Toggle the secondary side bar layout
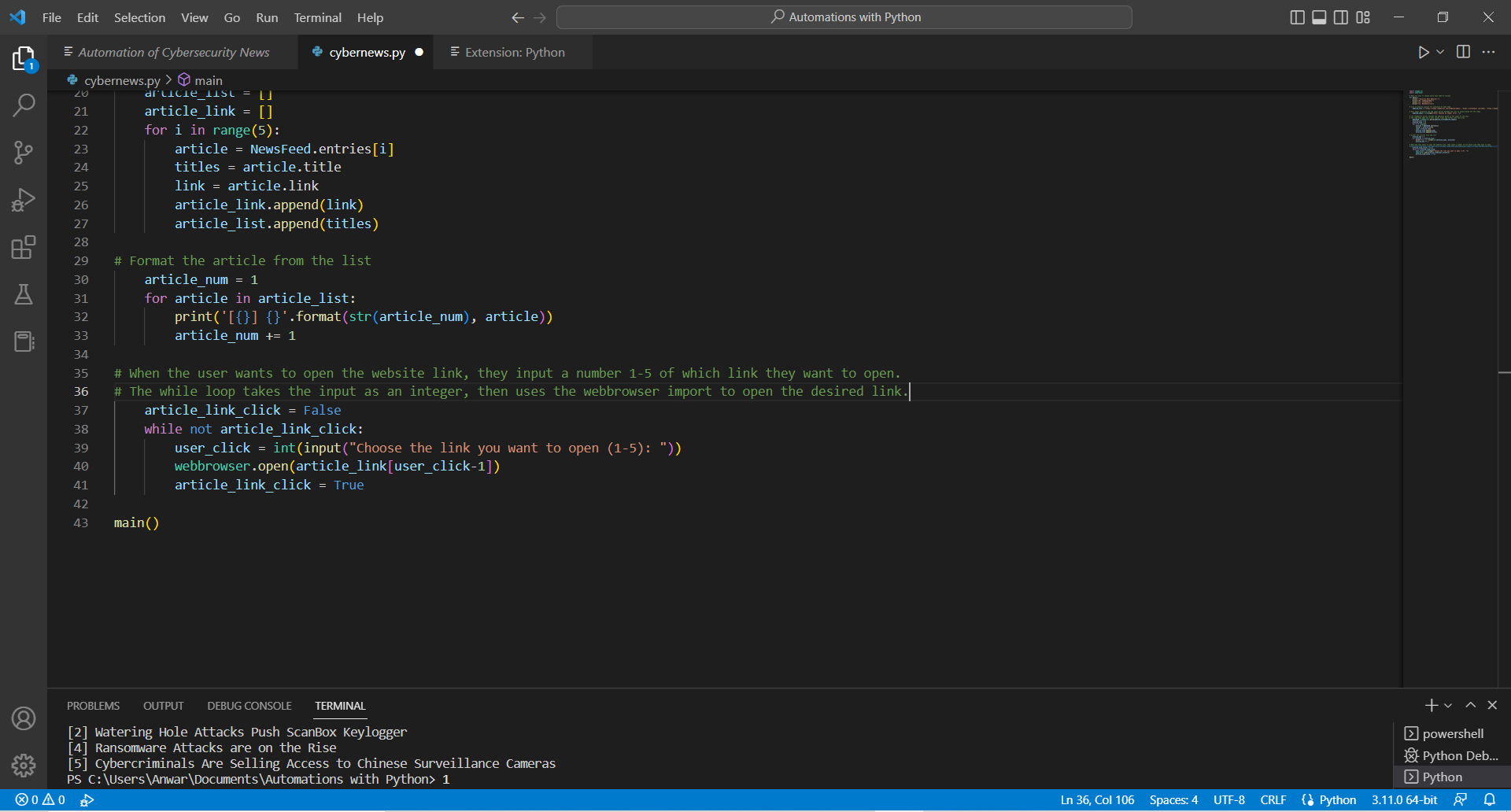 pyautogui.click(x=1341, y=17)
